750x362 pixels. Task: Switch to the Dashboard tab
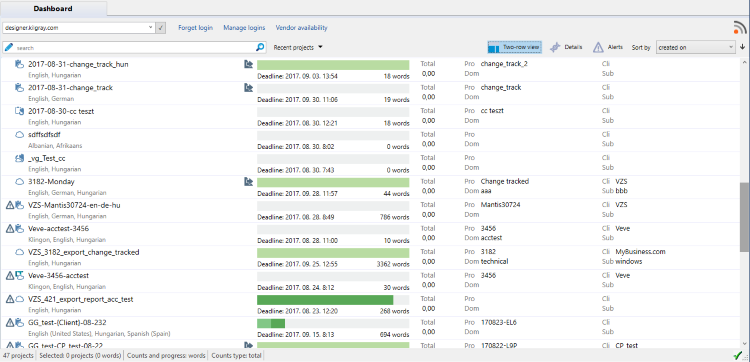click(x=53, y=9)
